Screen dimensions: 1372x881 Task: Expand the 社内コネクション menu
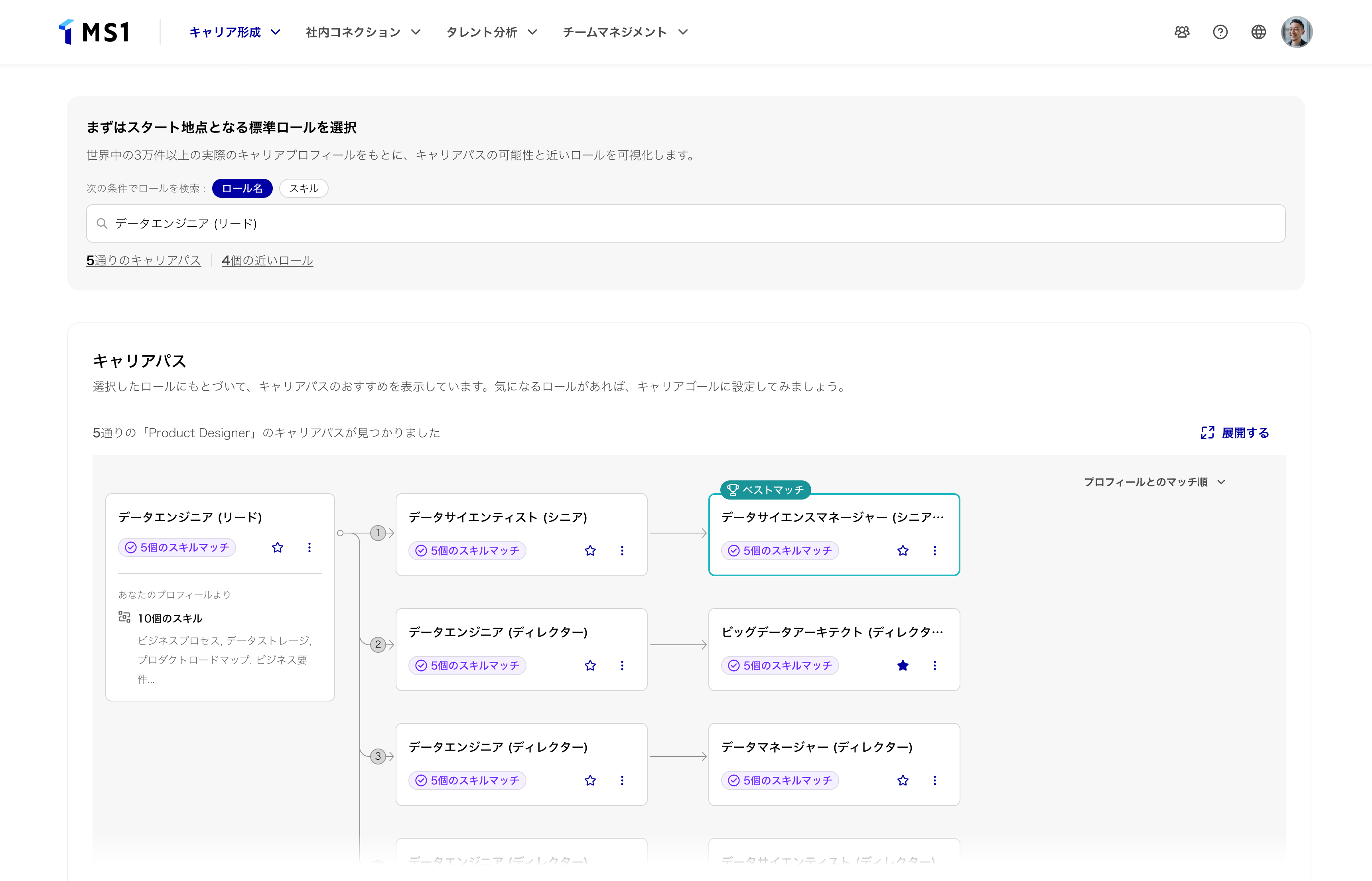click(x=363, y=32)
